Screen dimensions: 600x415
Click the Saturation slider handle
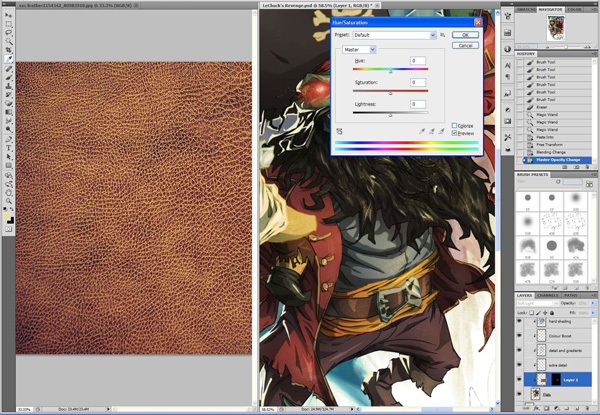(x=390, y=93)
